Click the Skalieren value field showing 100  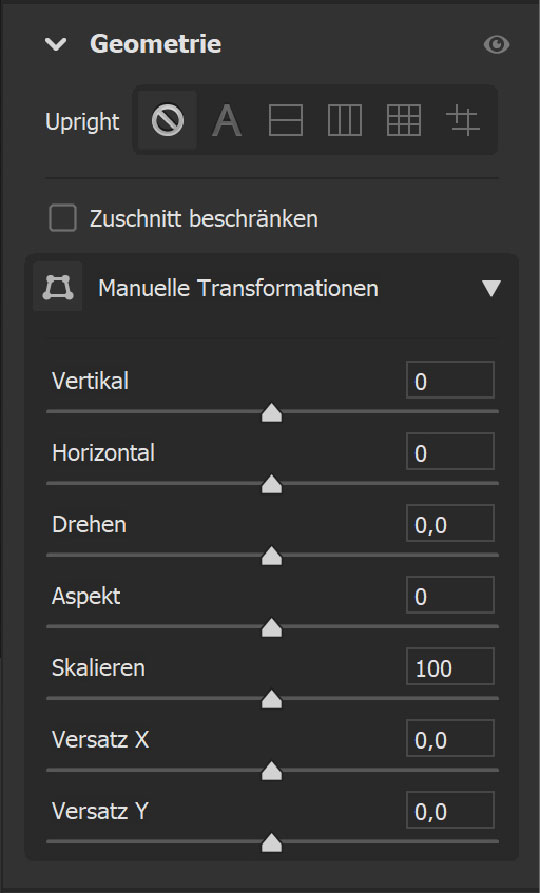pos(450,666)
